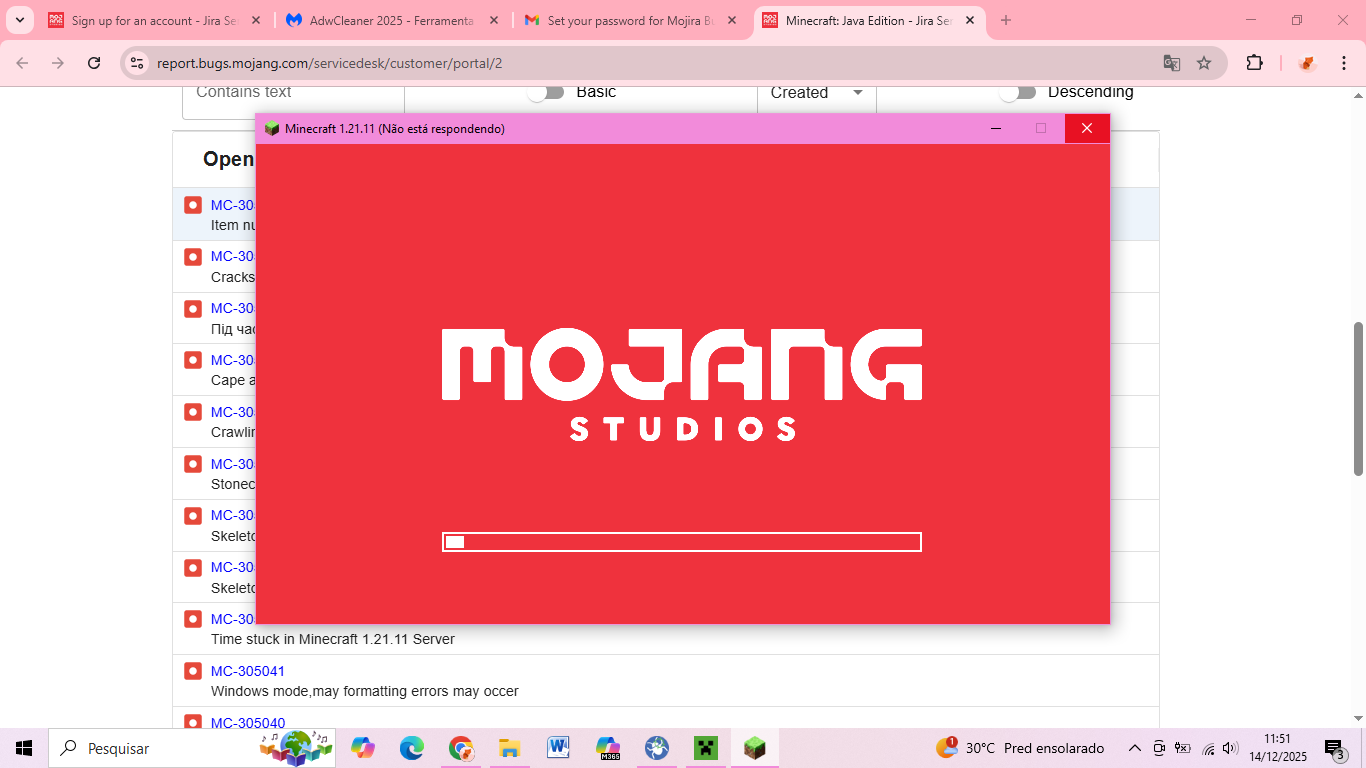This screenshot has height=768, width=1366.
Task: Open Microsoft 365 app on the taskbar
Action: 607,748
